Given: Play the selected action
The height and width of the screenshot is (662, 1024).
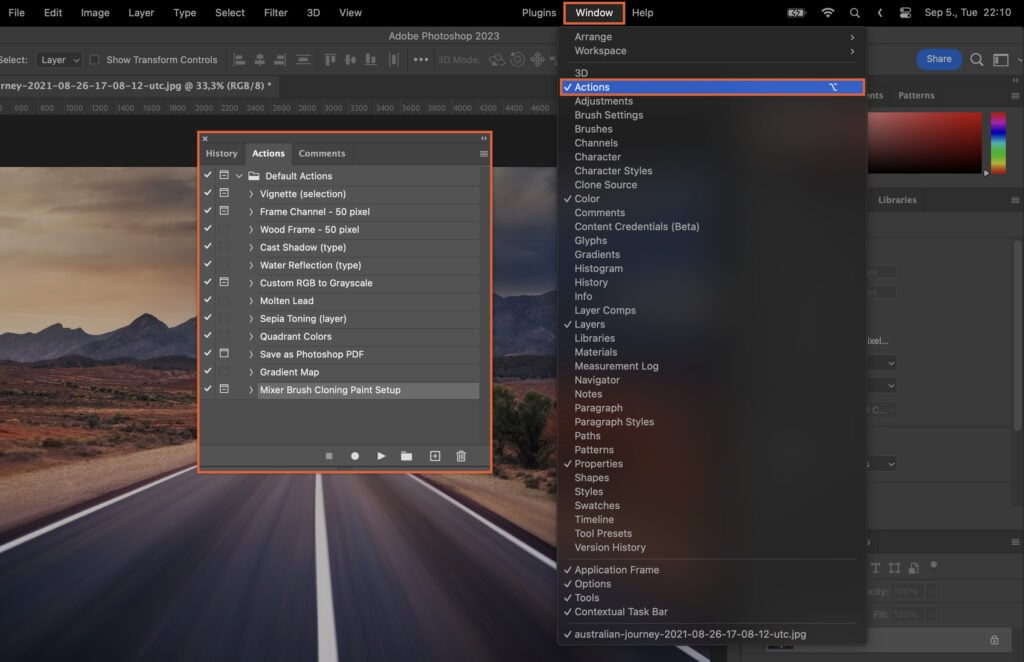Looking at the screenshot, I should pyautogui.click(x=382, y=455).
